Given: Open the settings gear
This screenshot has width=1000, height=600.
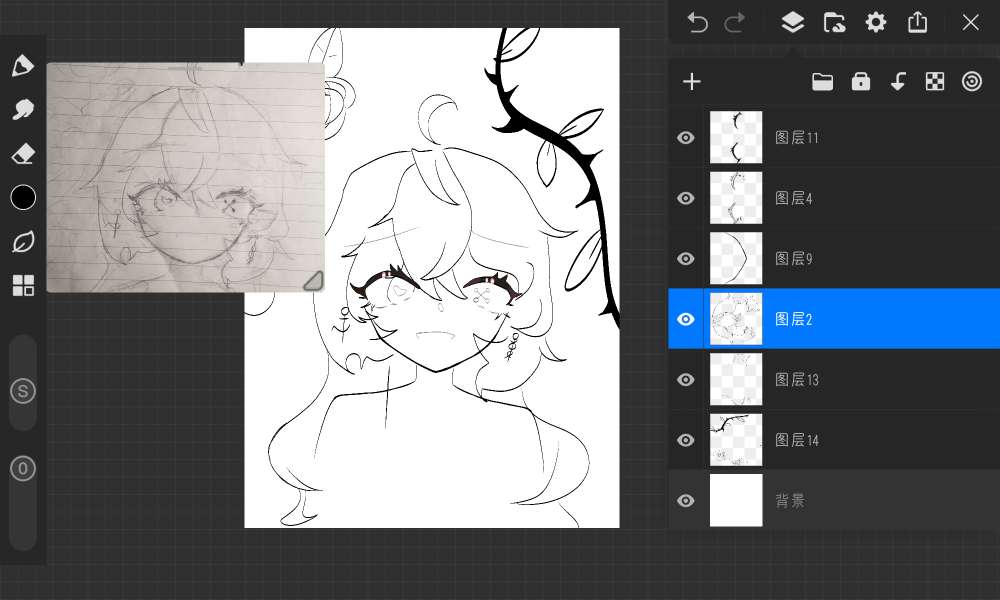Looking at the screenshot, I should pos(876,23).
